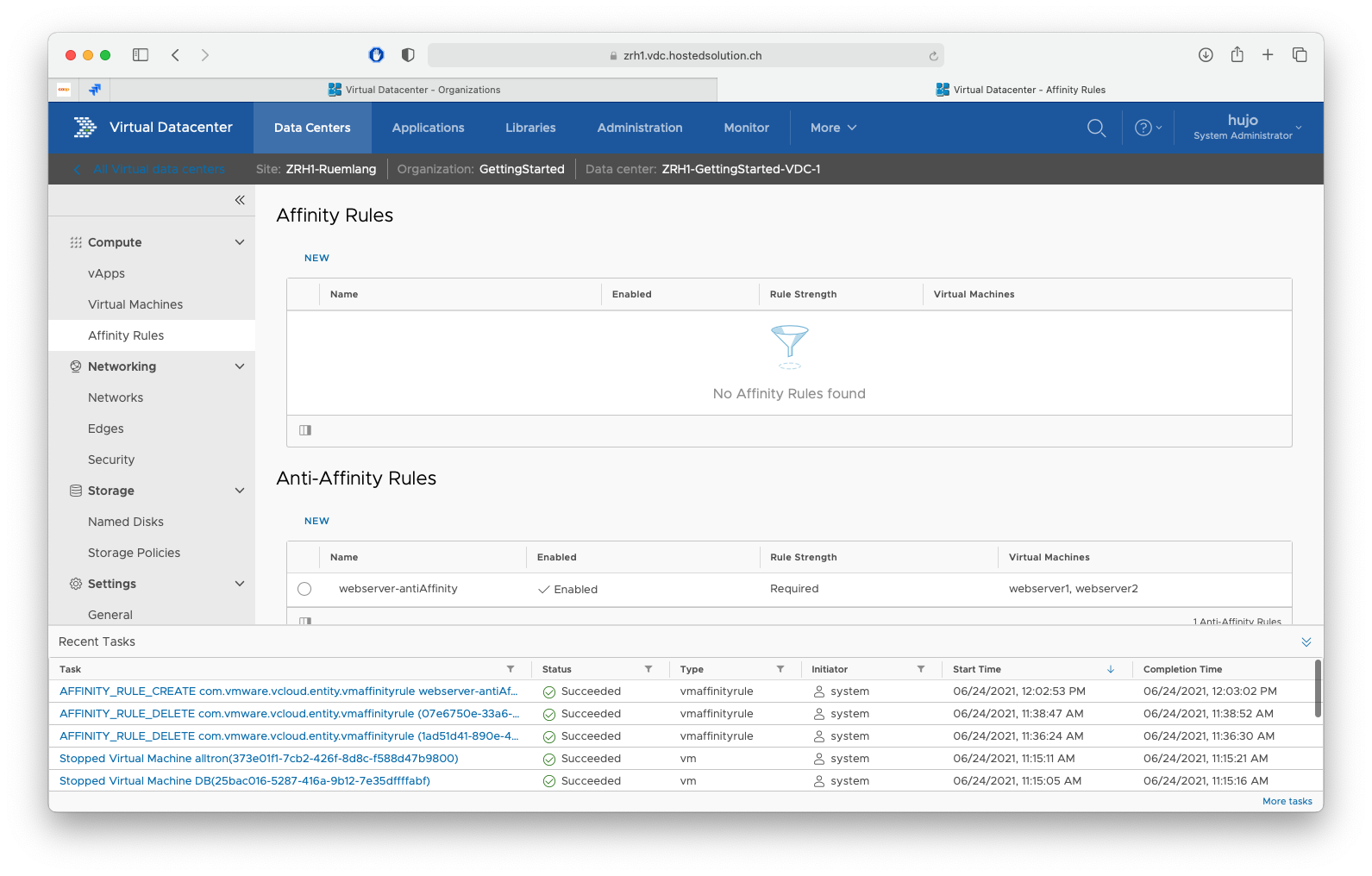This screenshot has width=1372, height=876.
Task: Open Libraries tab
Action: click(530, 128)
